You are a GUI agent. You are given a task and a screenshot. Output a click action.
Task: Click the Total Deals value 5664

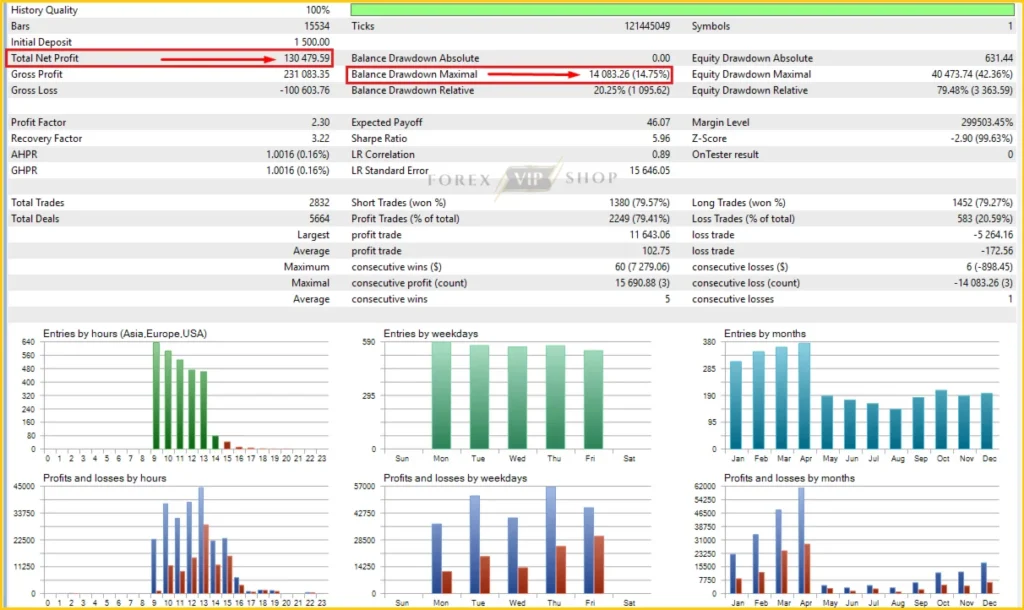tap(319, 219)
